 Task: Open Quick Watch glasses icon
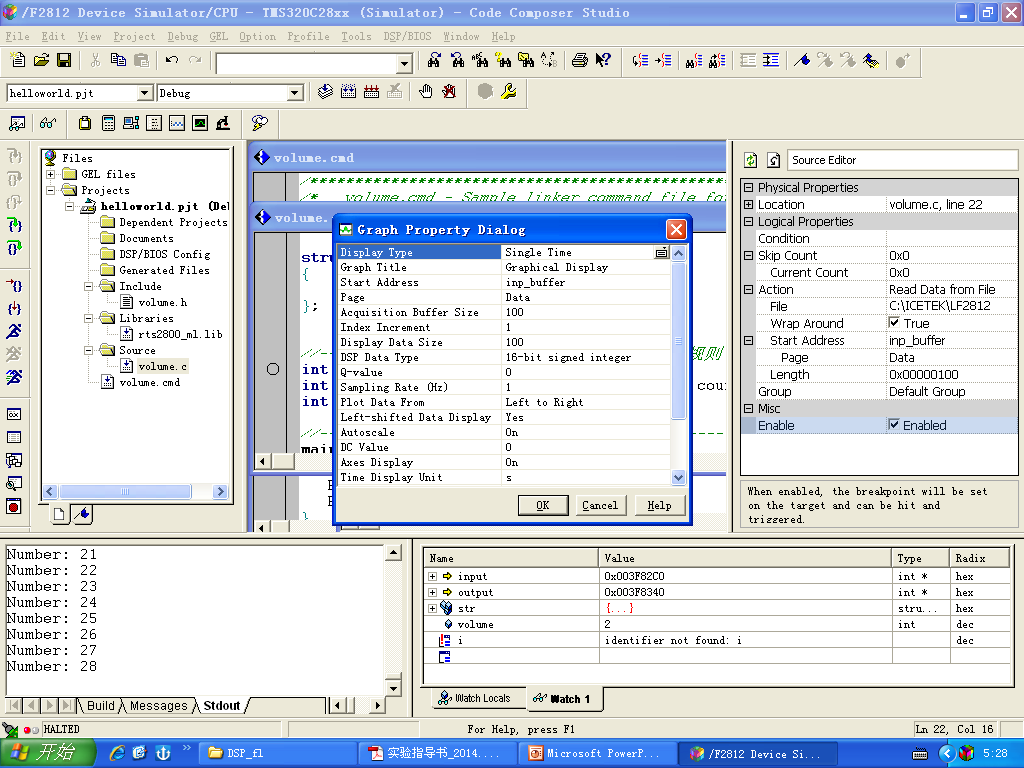click(48, 123)
